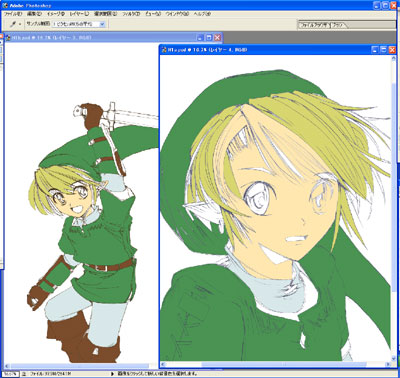Switch to the File Browser palette-well tab

tap(315, 25)
